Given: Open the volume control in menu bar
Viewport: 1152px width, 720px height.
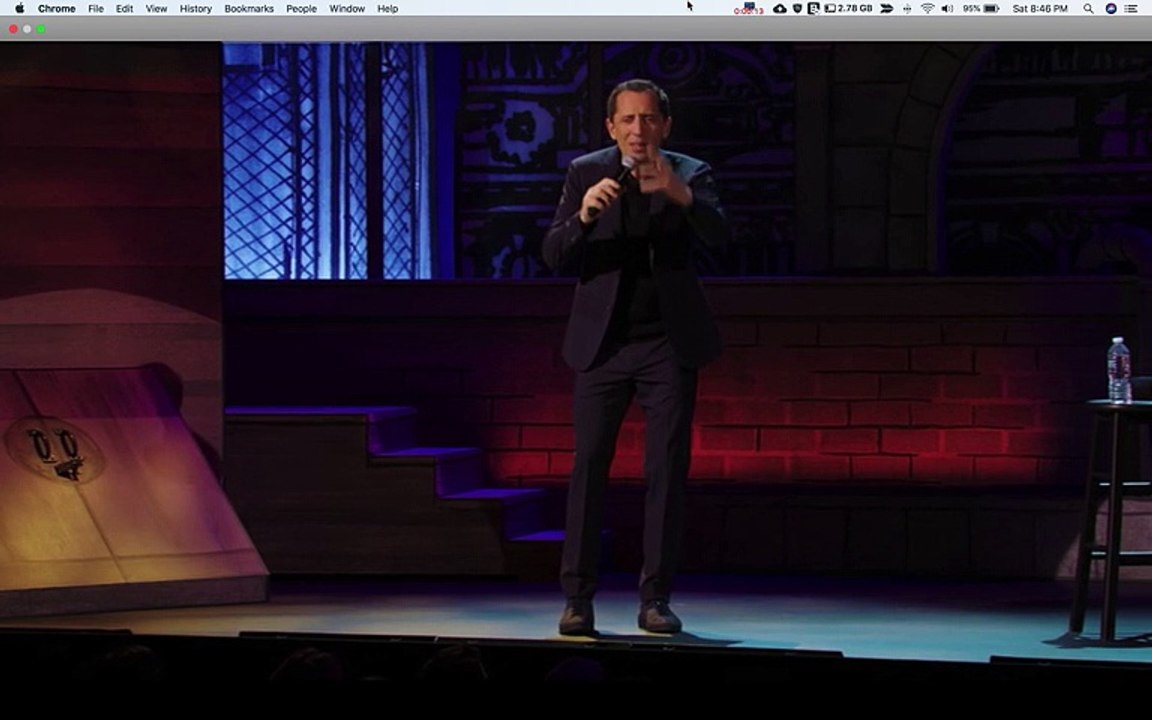Looking at the screenshot, I should point(947,9).
